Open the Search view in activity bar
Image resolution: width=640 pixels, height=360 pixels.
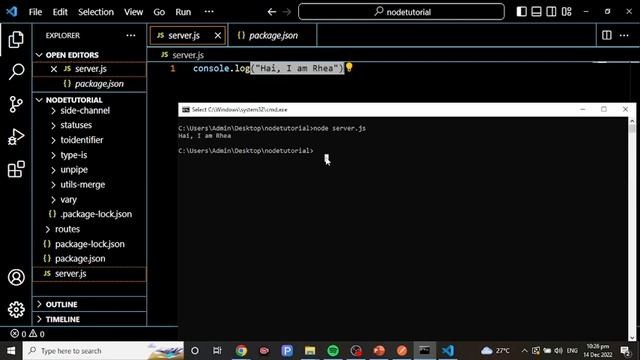coord(16,72)
